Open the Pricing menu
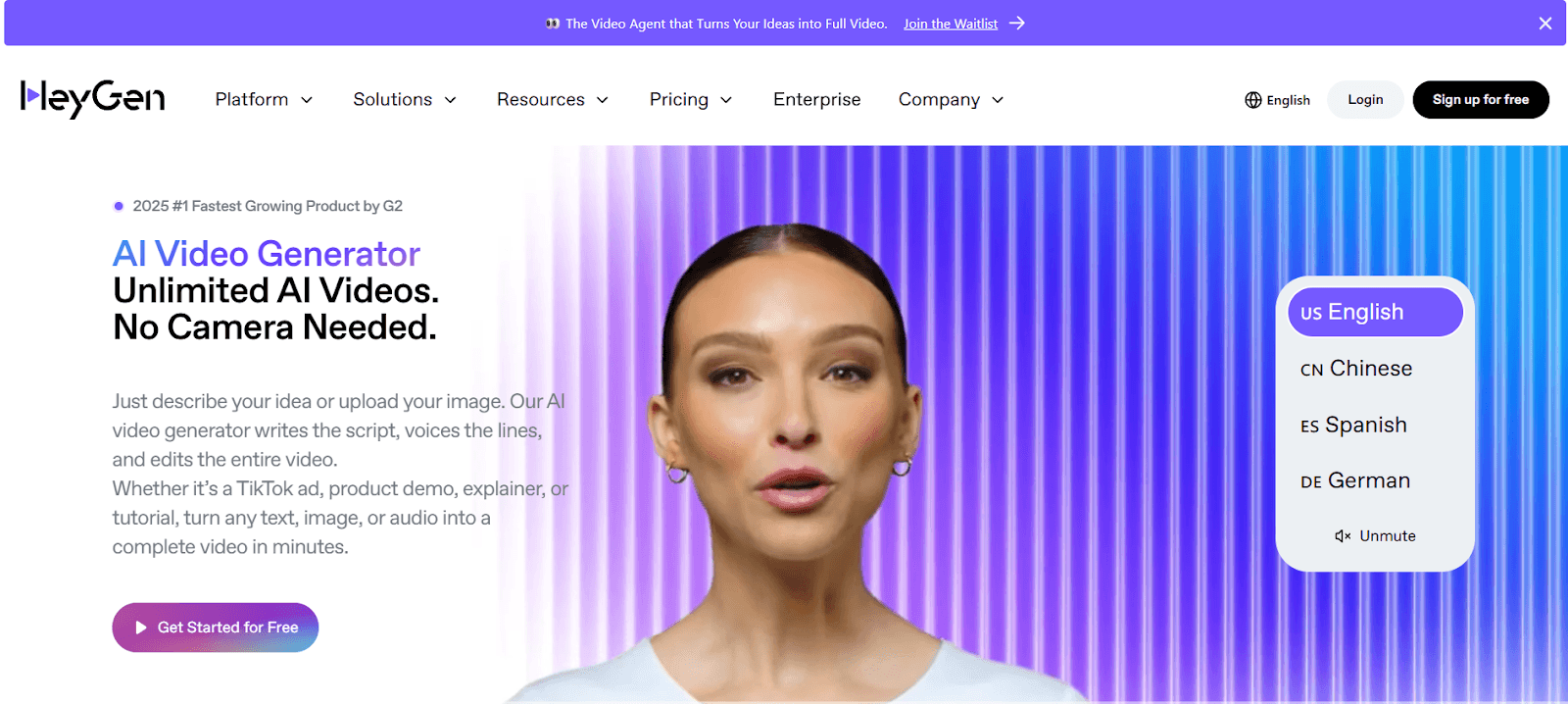1568x704 pixels. (x=691, y=100)
